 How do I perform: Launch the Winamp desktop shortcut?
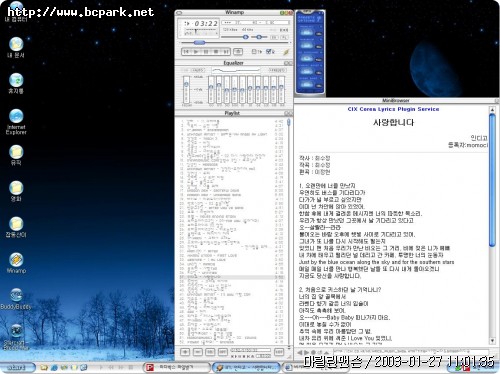coord(16,264)
